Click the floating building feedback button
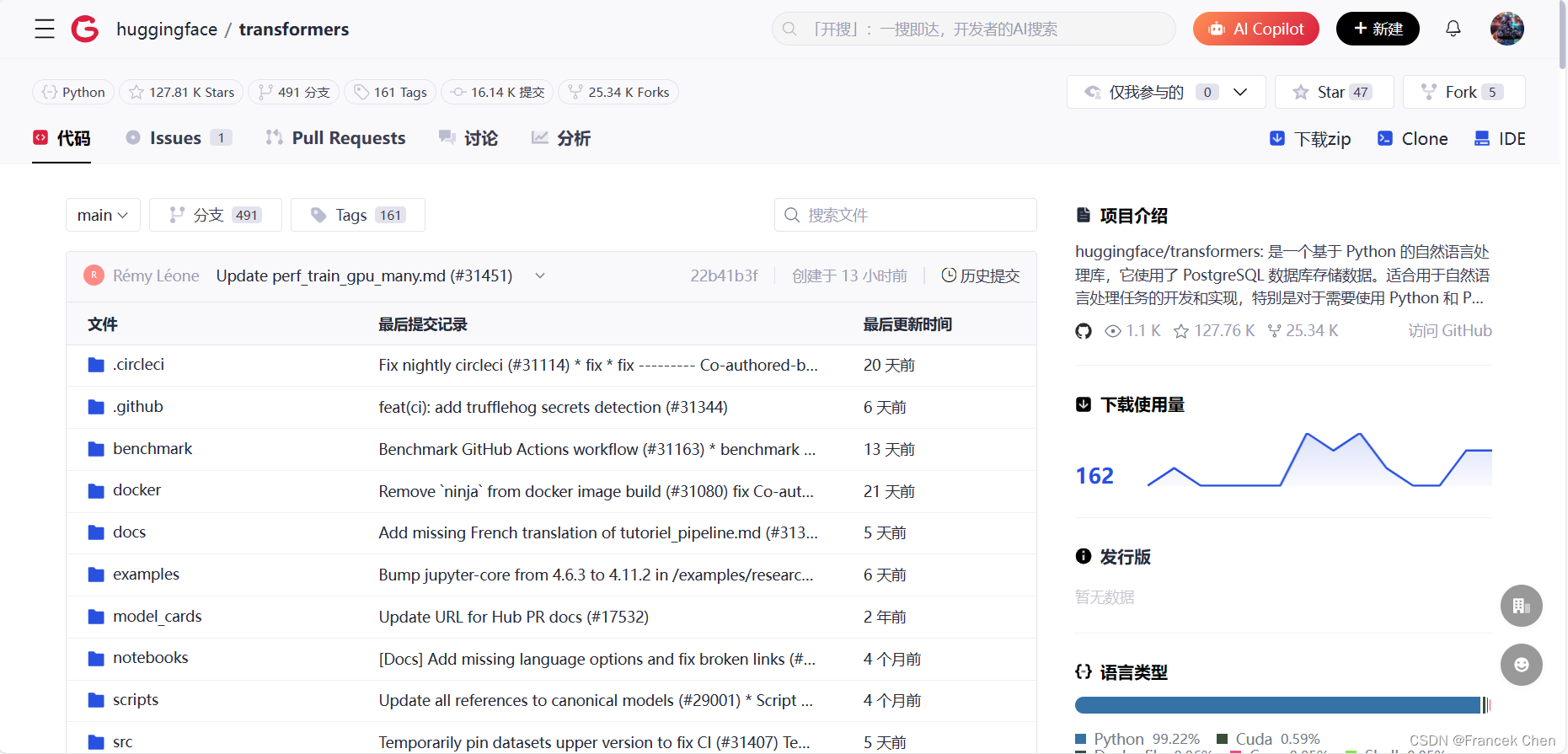The height and width of the screenshot is (754, 1568). point(1522,606)
